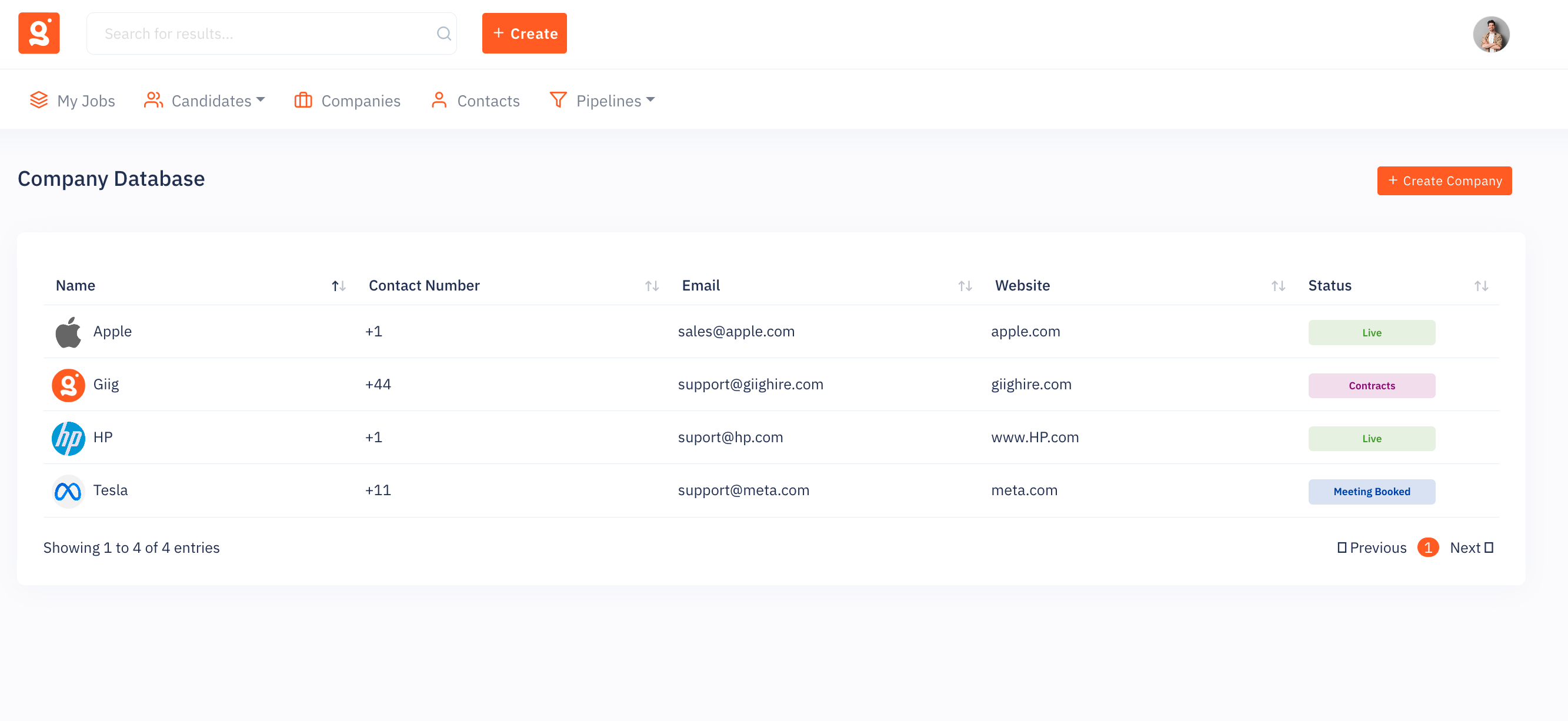The width and height of the screenshot is (1568, 721).
Task: Click the Contacts person icon
Action: 439,100
